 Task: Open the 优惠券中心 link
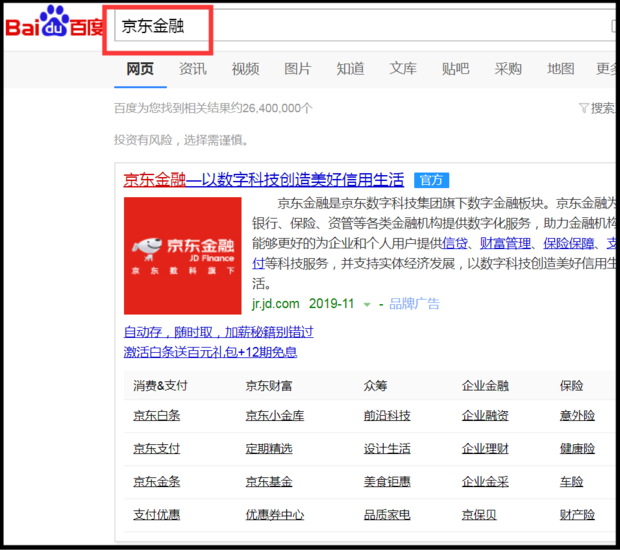275,515
